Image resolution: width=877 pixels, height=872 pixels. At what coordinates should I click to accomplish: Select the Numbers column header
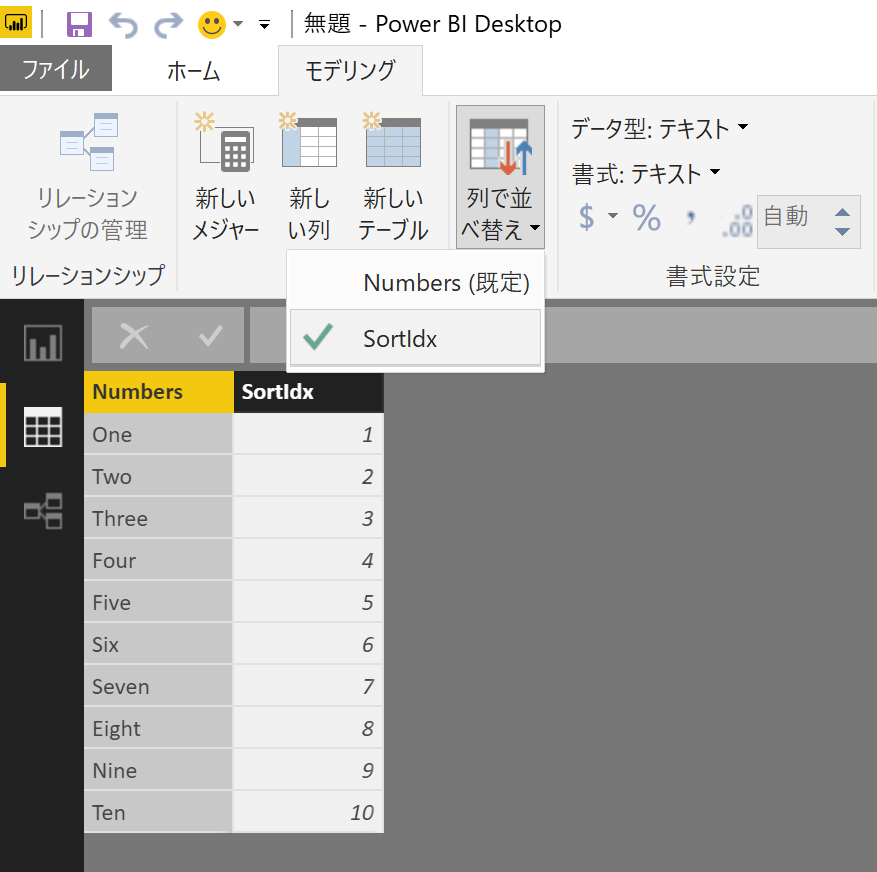(159, 392)
